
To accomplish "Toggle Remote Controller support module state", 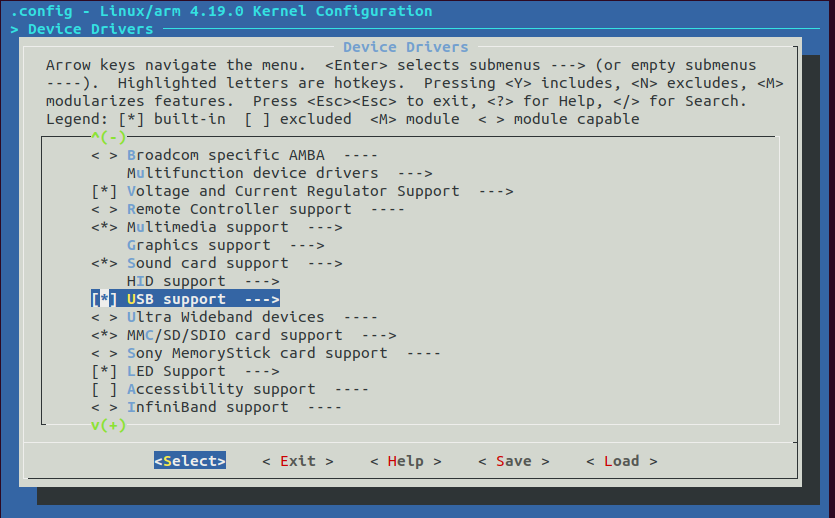I will (104, 209).
